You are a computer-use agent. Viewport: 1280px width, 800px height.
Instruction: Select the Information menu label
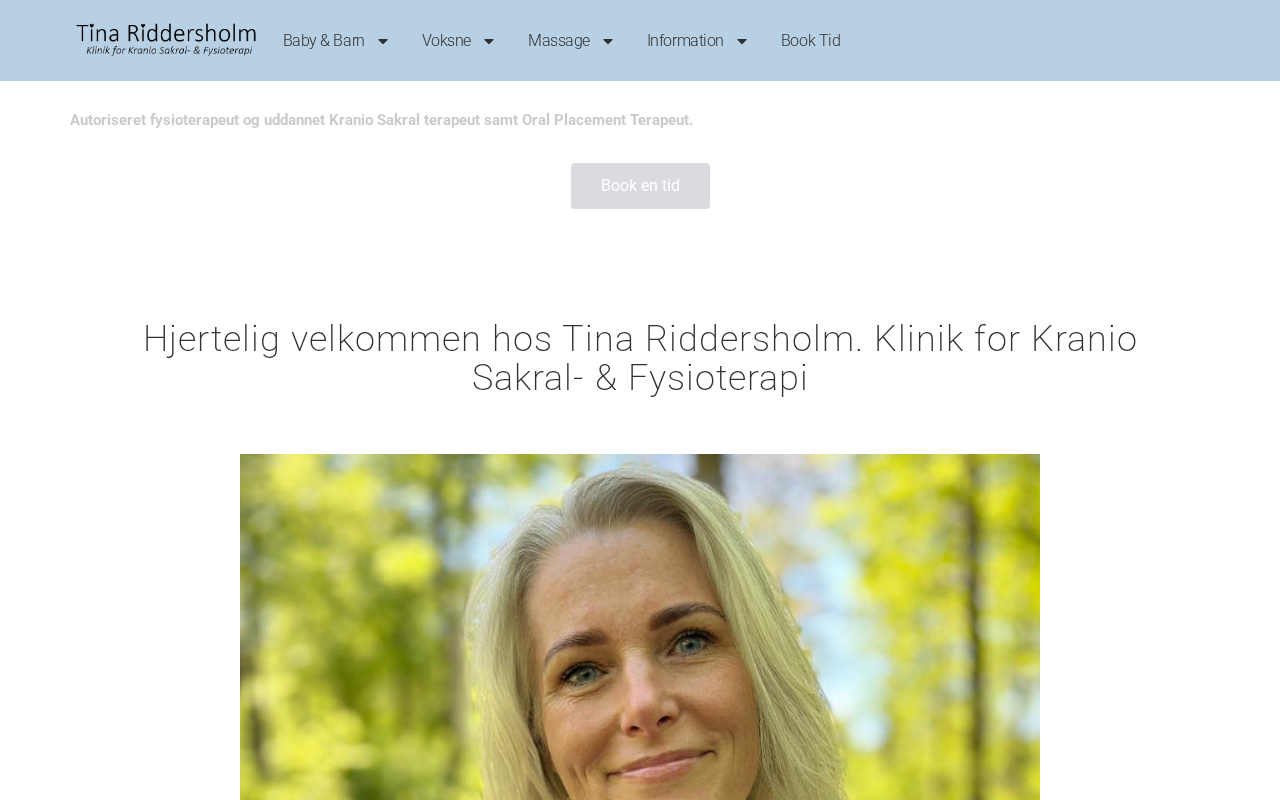point(685,41)
